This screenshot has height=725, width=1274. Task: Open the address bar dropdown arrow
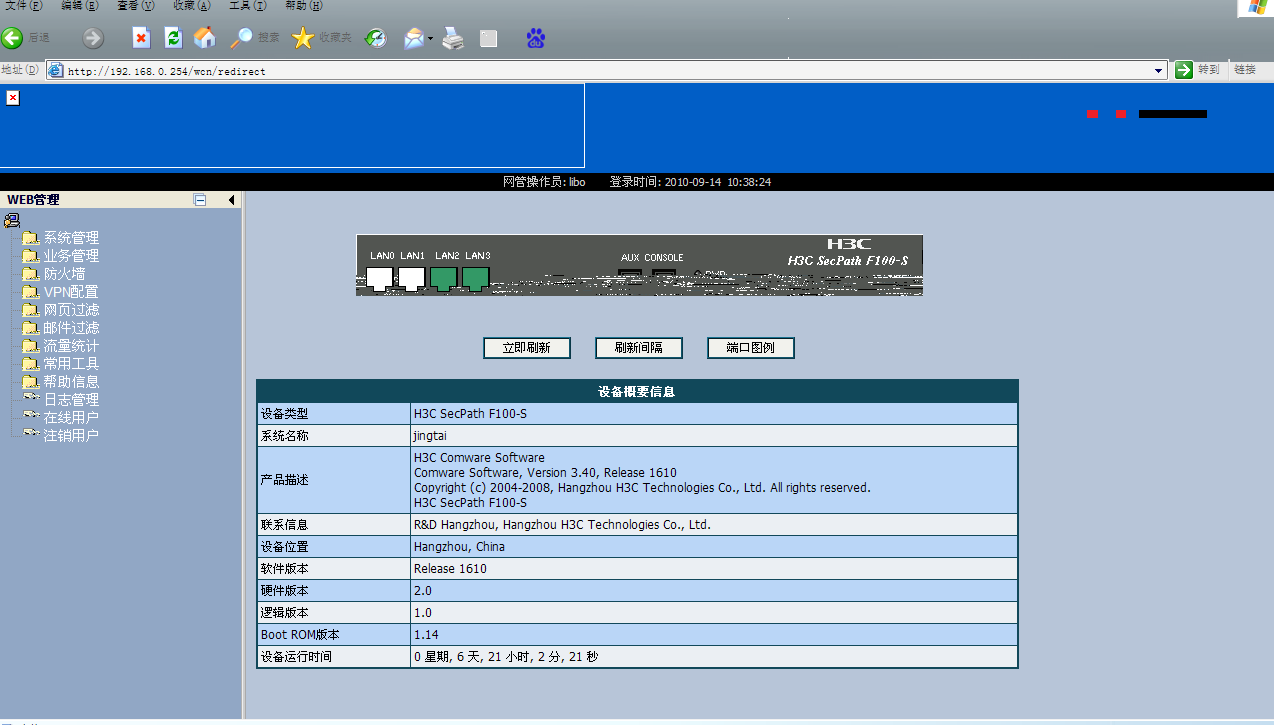(1159, 71)
